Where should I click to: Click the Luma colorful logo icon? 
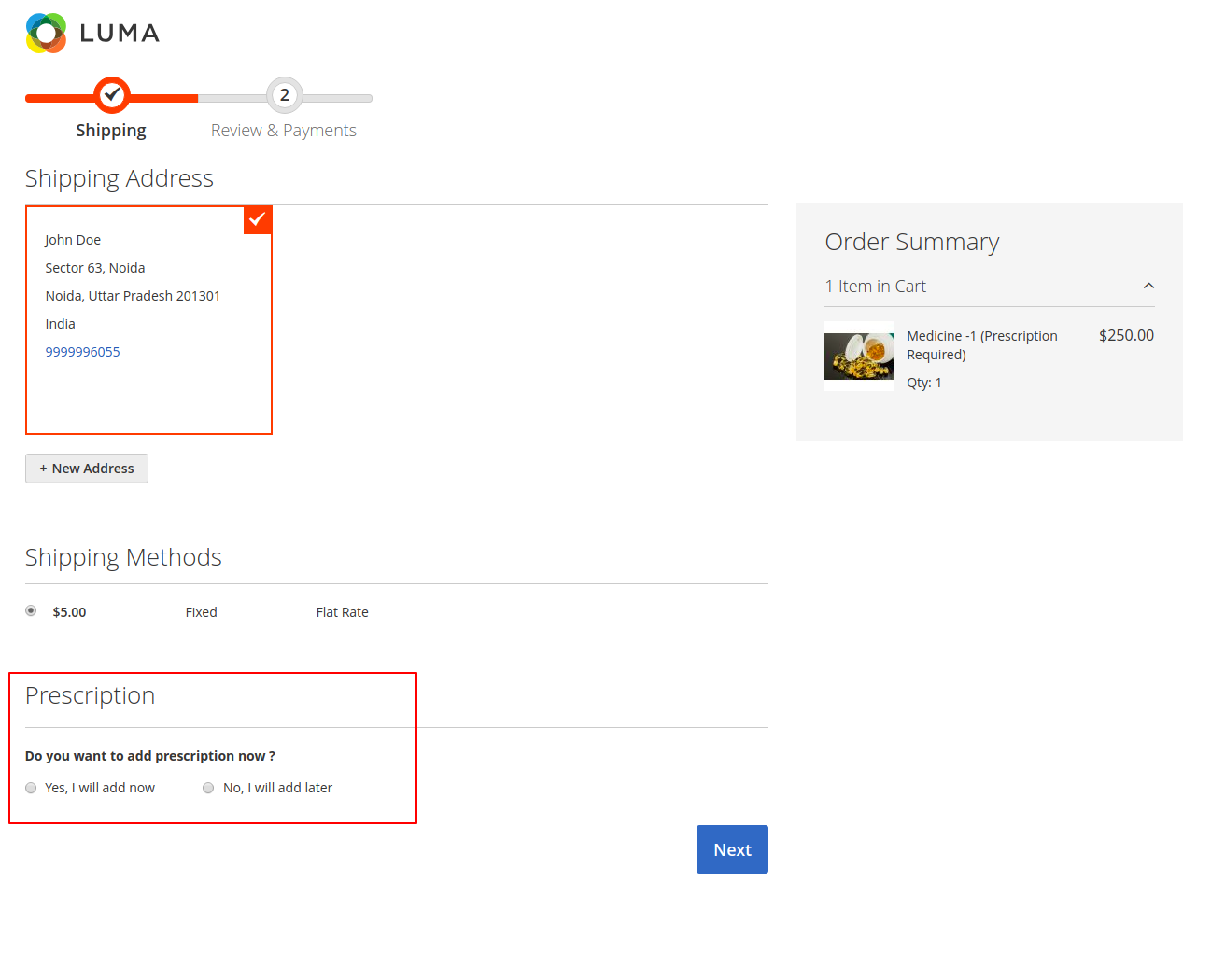coord(46,34)
